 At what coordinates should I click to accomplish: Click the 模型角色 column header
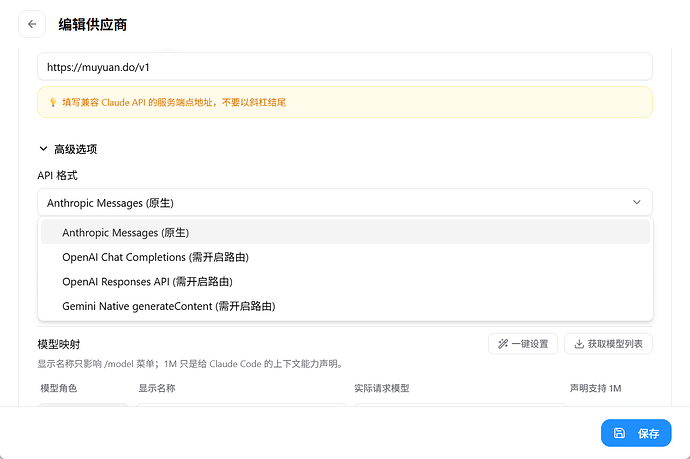point(59,388)
